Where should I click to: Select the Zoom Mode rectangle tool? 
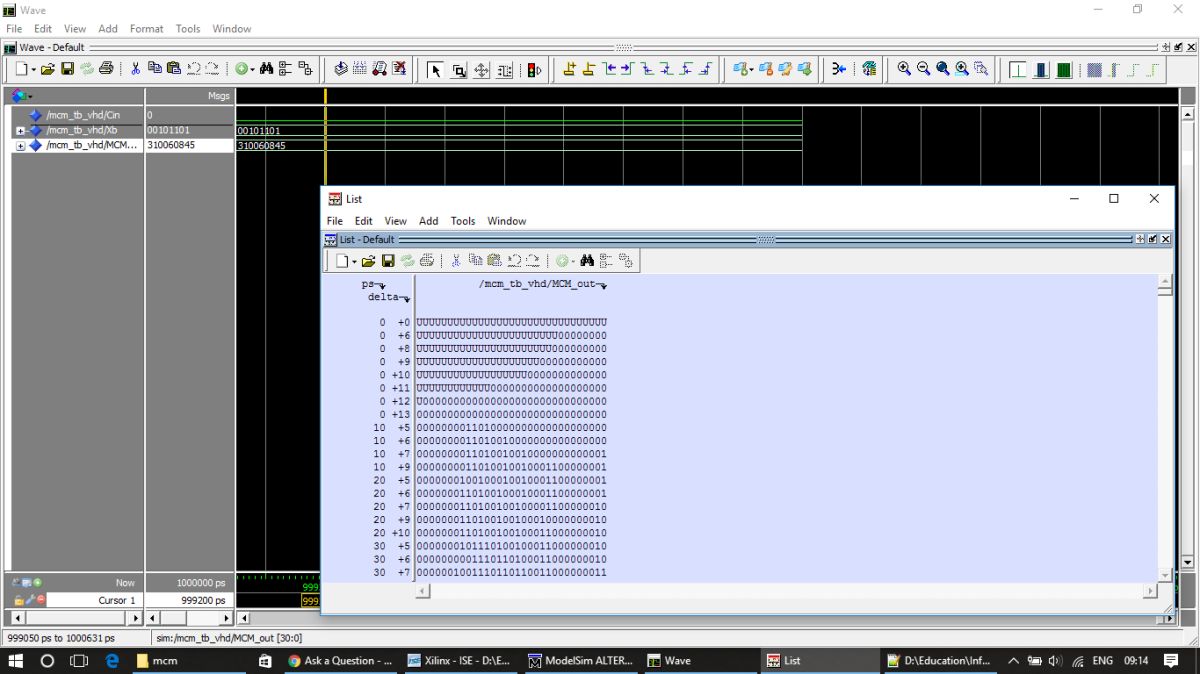(458, 70)
